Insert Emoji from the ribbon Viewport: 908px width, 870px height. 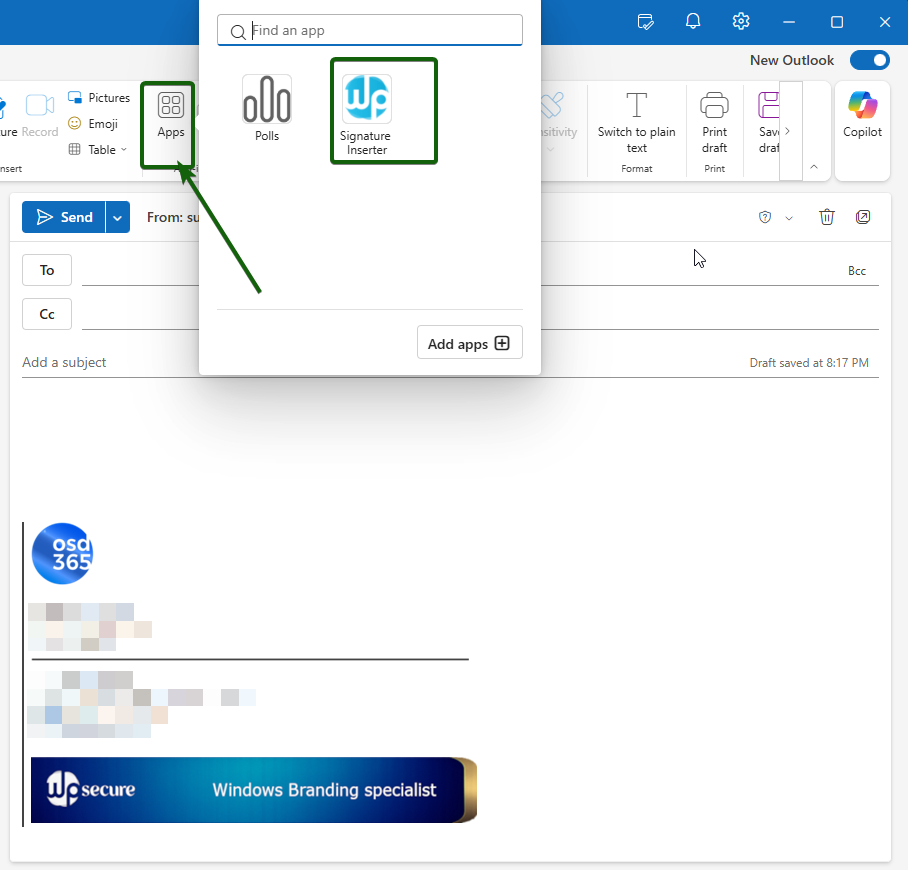point(93,124)
